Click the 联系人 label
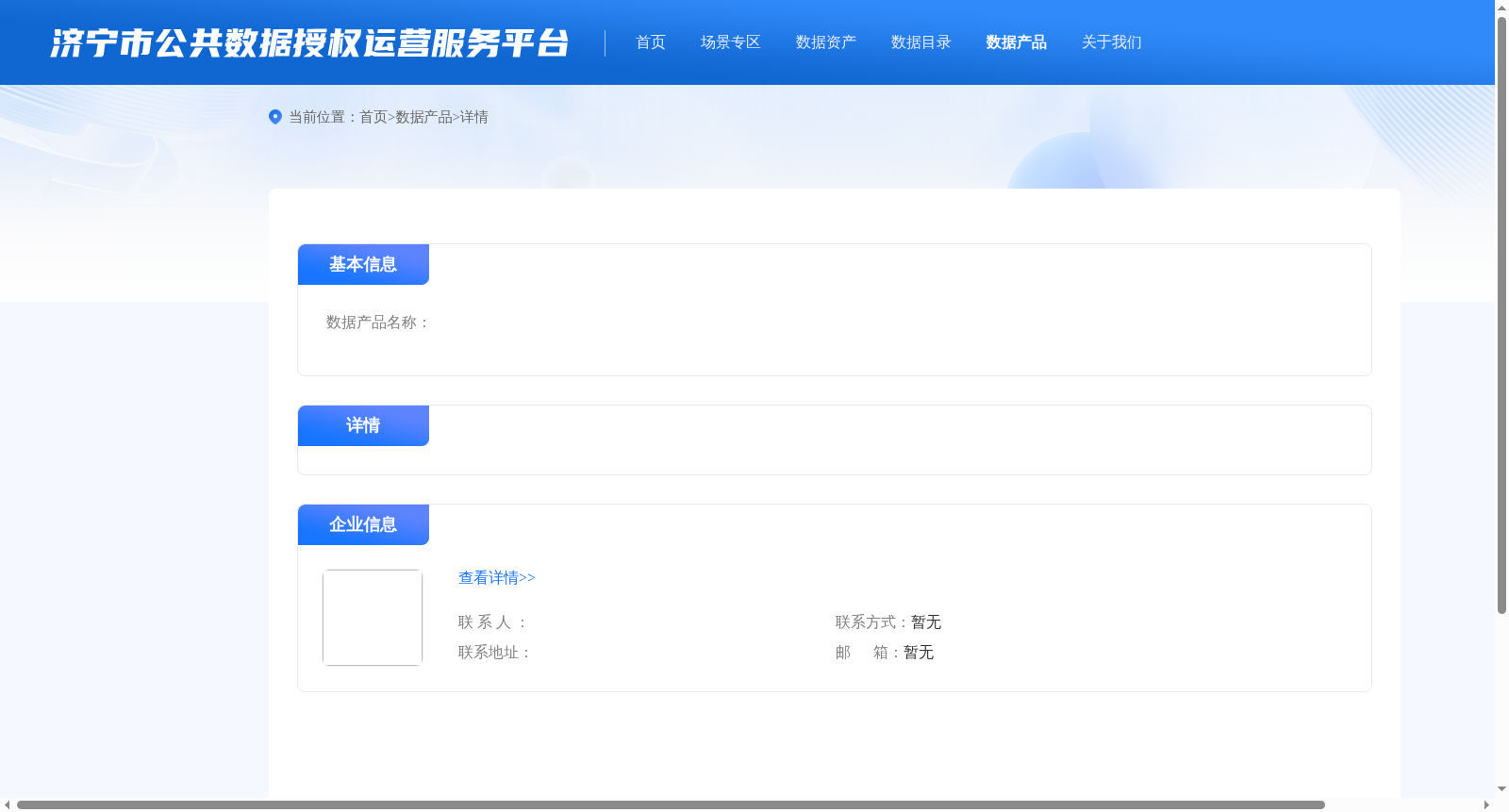 pos(492,622)
